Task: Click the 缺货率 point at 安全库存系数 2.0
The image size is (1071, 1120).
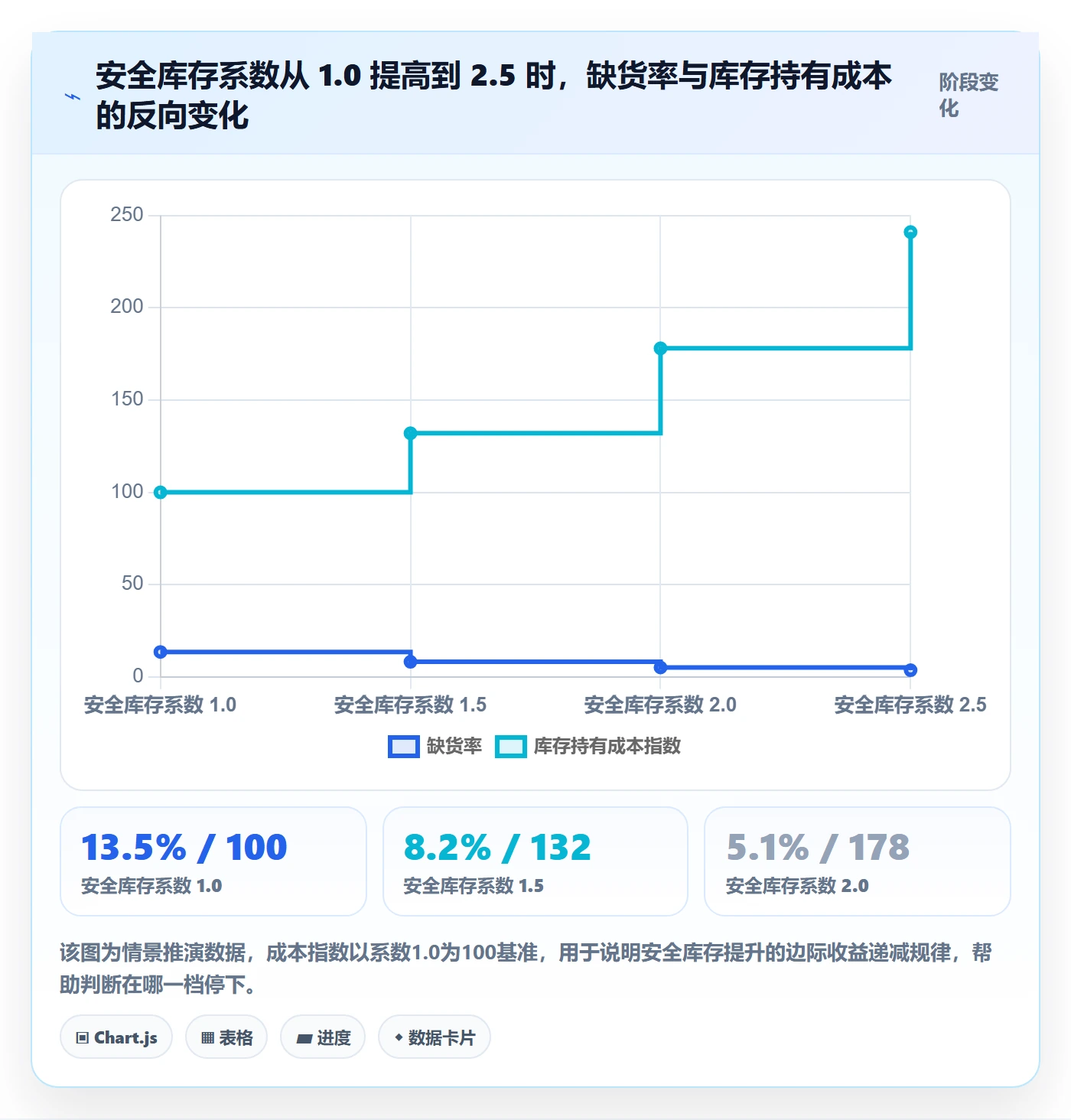Action: click(x=660, y=668)
